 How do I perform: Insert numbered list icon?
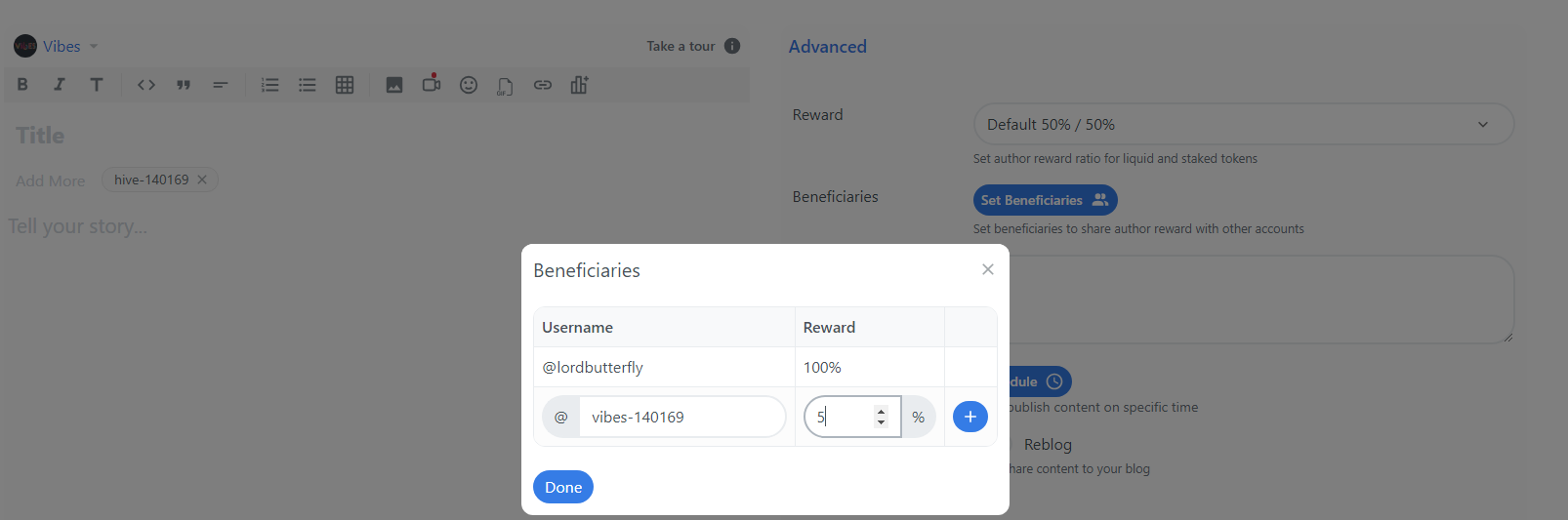point(270,85)
